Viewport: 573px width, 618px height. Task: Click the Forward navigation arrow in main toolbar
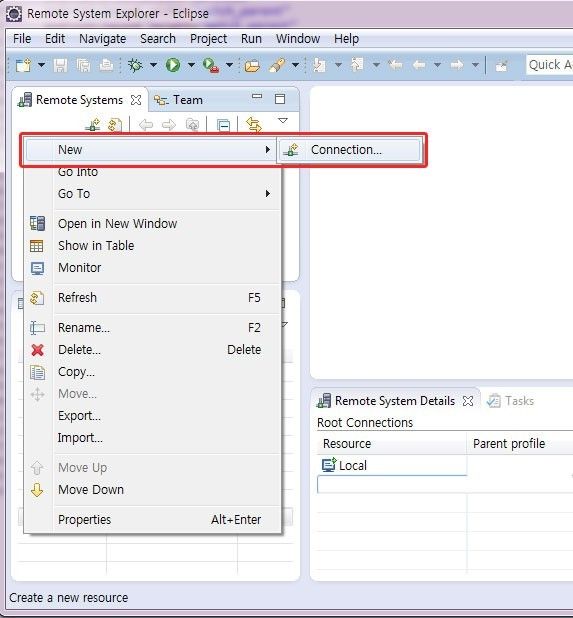[x=457, y=65]
